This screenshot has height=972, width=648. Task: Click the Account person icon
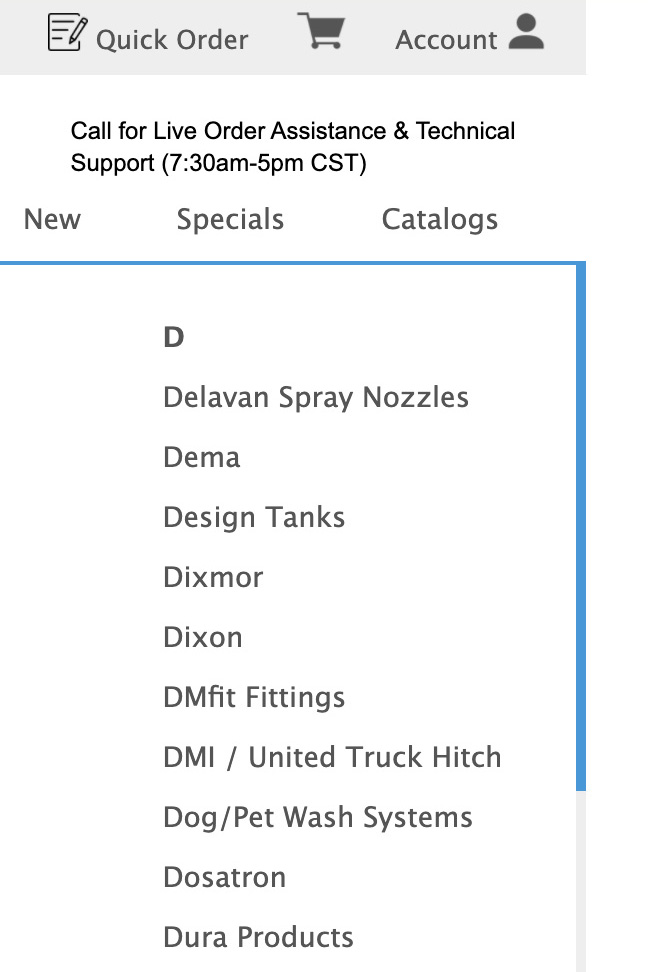pyautogui.click(x=526, y=33)
